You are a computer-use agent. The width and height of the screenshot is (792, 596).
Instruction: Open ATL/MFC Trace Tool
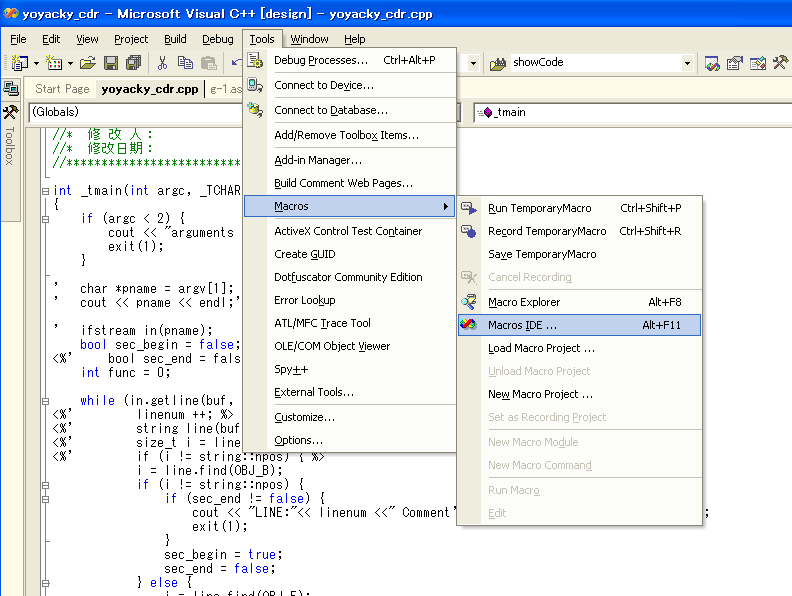pos(350,323)
